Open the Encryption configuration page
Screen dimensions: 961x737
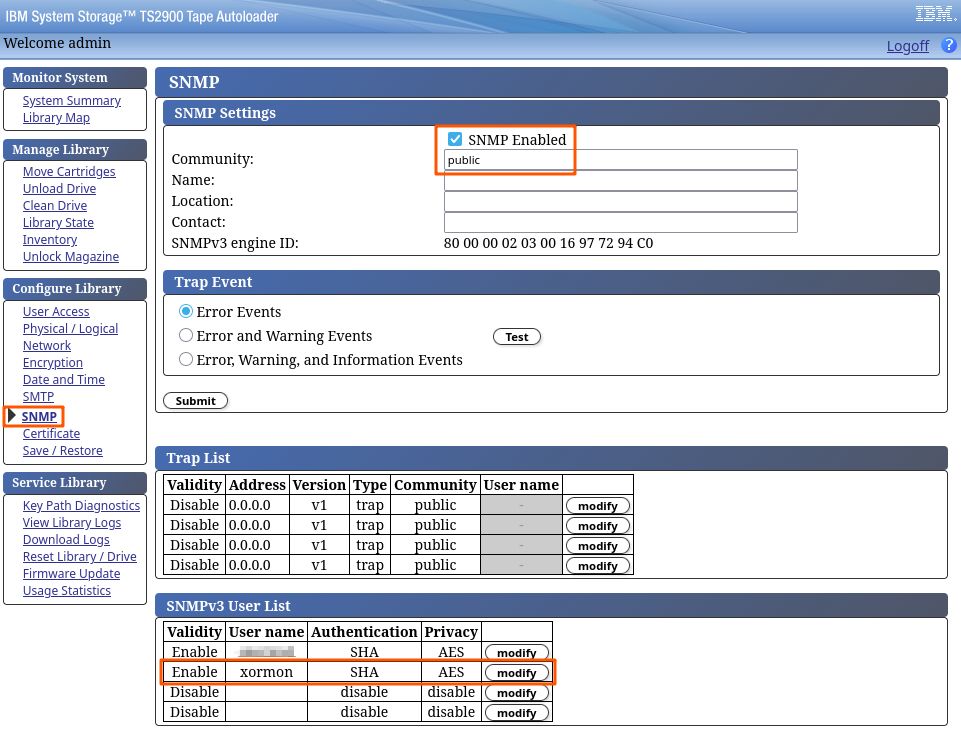[x=53, y=363]
